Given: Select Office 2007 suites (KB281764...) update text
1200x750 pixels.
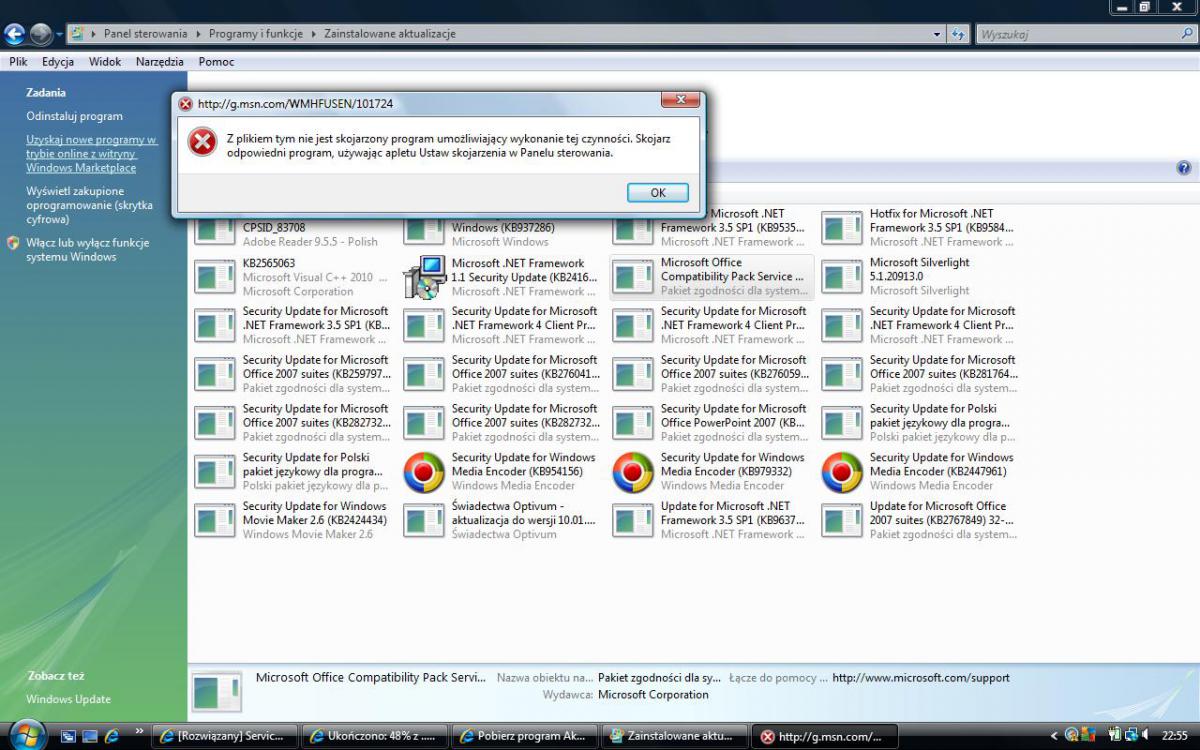Looking at the screenshot, I should click(944, 374).
